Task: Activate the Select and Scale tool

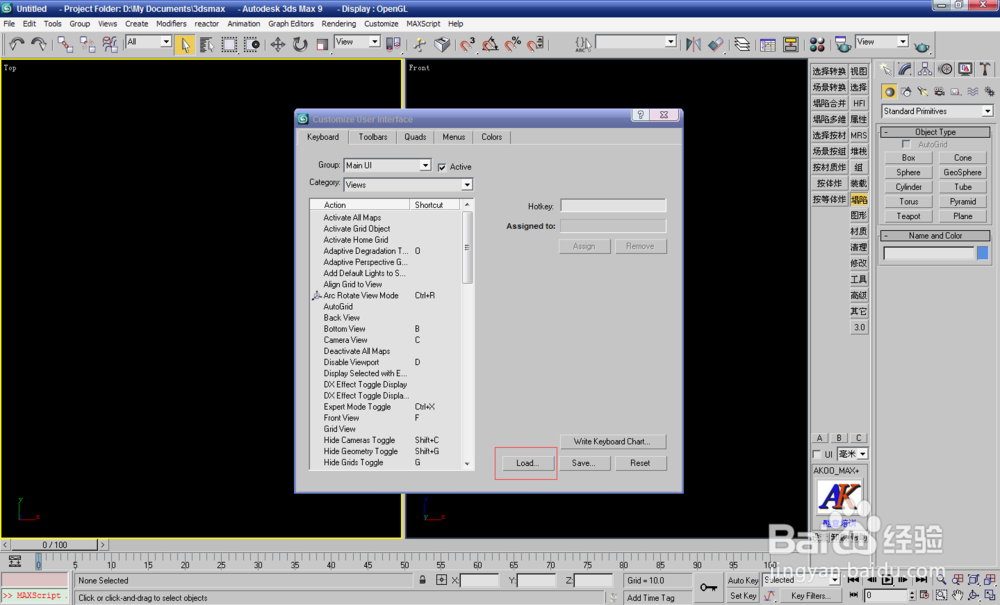Action: click(322, 44)
